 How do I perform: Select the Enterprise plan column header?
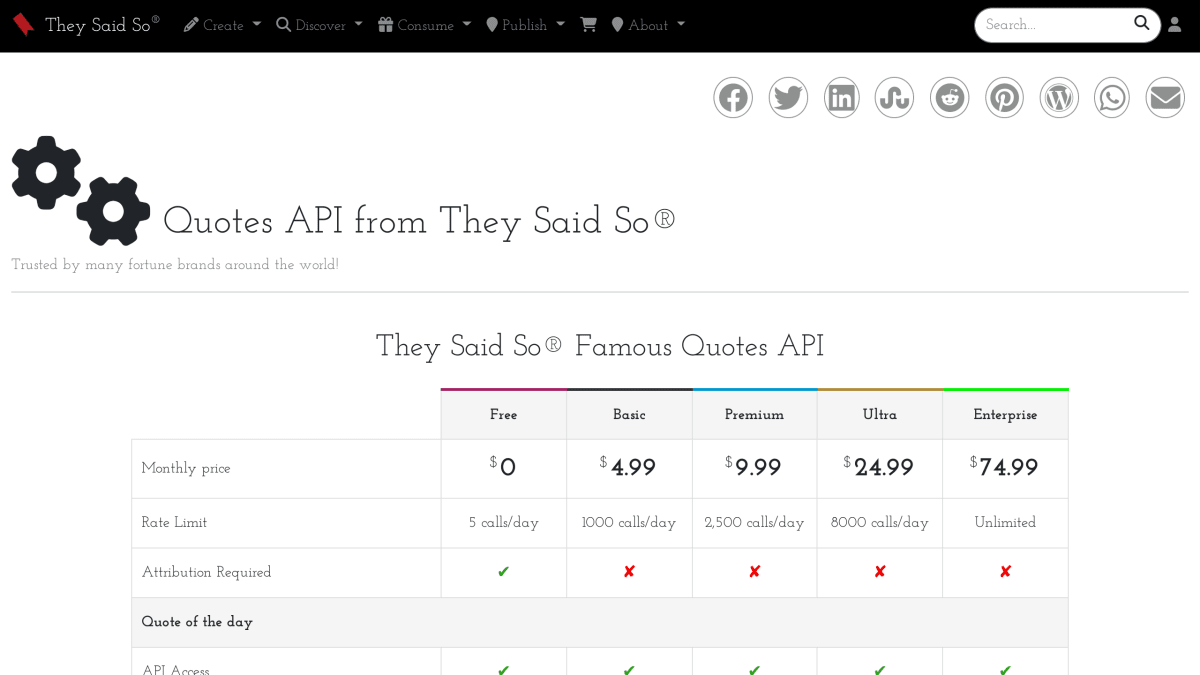pyautogui.click(x=1005, y=415)
